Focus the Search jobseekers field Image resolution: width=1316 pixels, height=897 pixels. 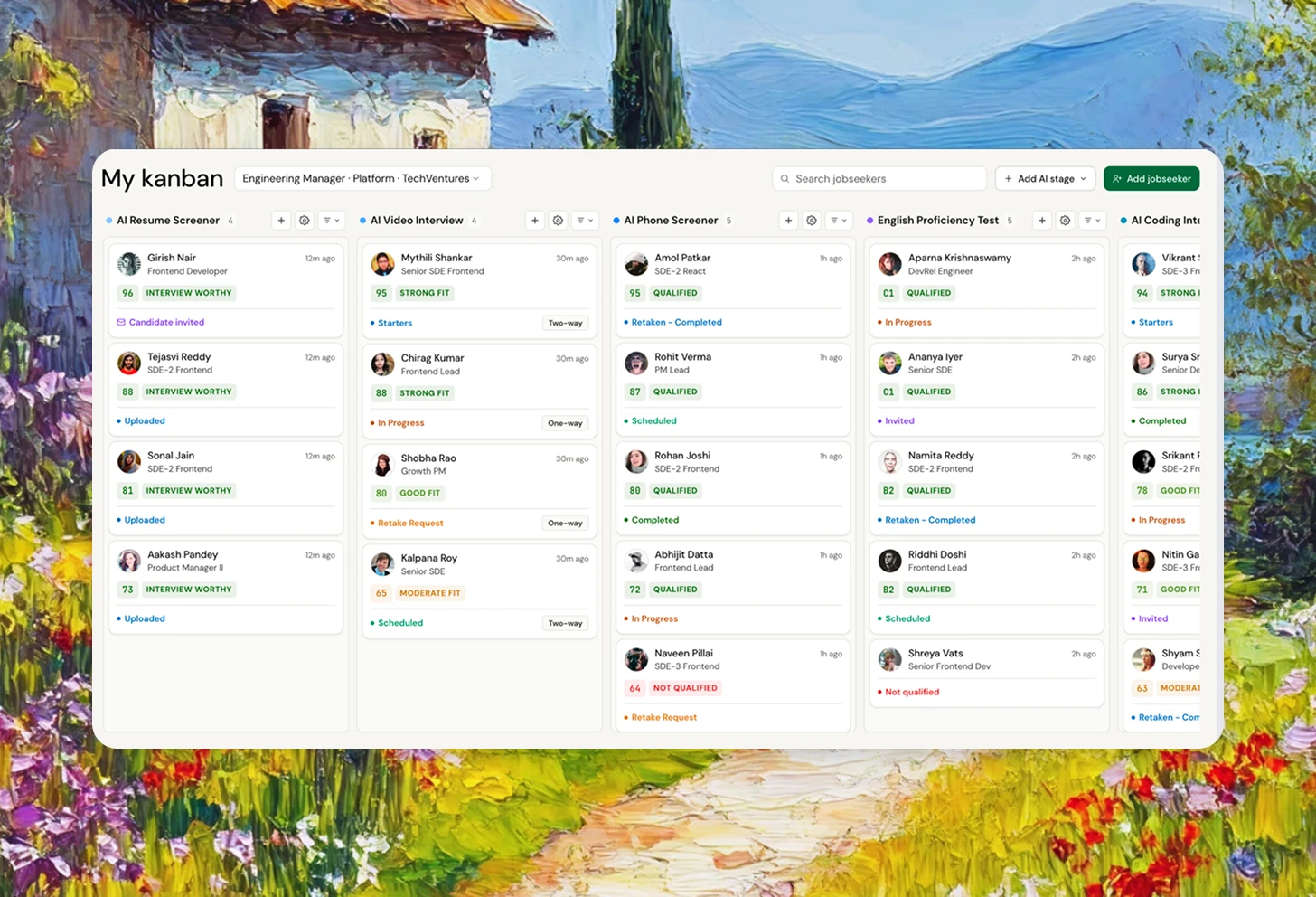pos(879,179)
